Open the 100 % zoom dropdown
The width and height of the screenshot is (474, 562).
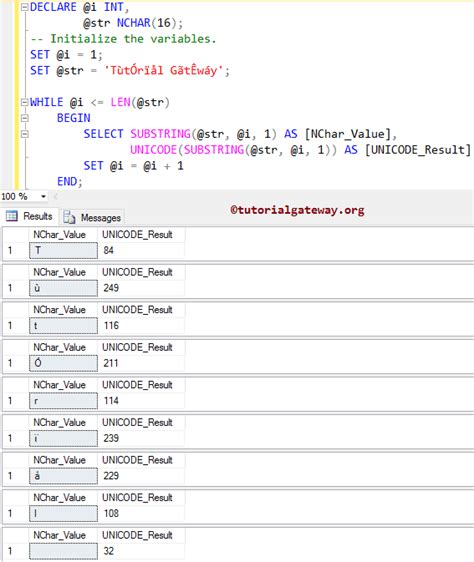pos(43,196)
